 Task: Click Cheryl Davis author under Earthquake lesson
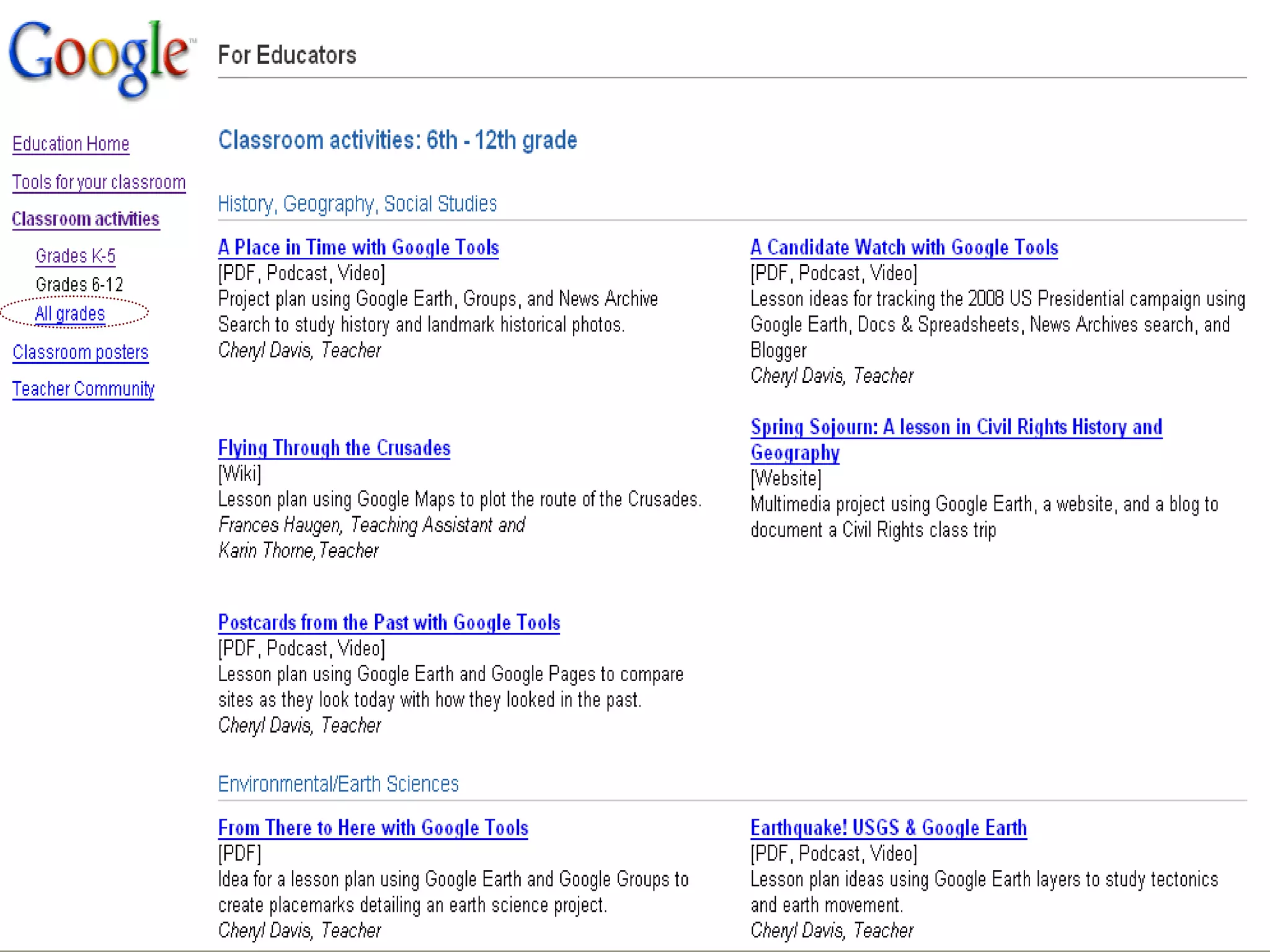pyautogui.click(x=832, y=930)
